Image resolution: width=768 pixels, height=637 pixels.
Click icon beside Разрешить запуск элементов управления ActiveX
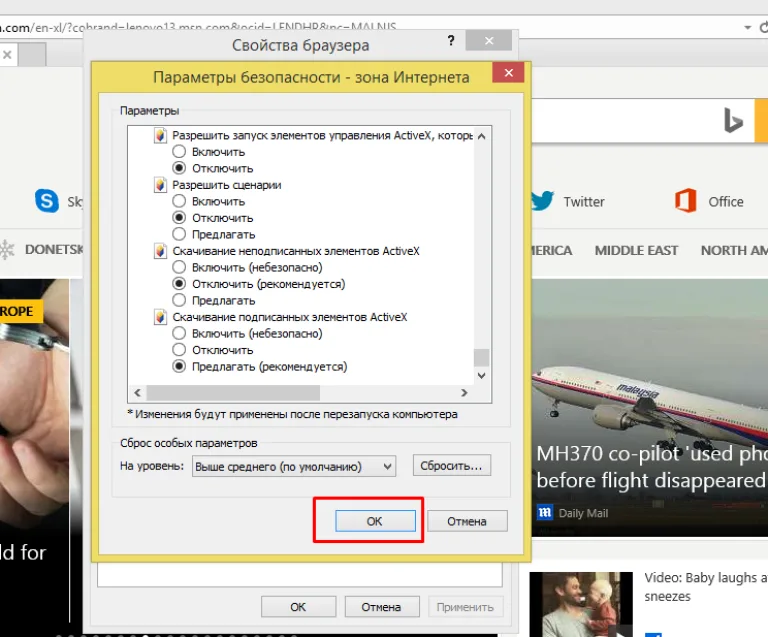pyautogui.click(x=160, y=135)
